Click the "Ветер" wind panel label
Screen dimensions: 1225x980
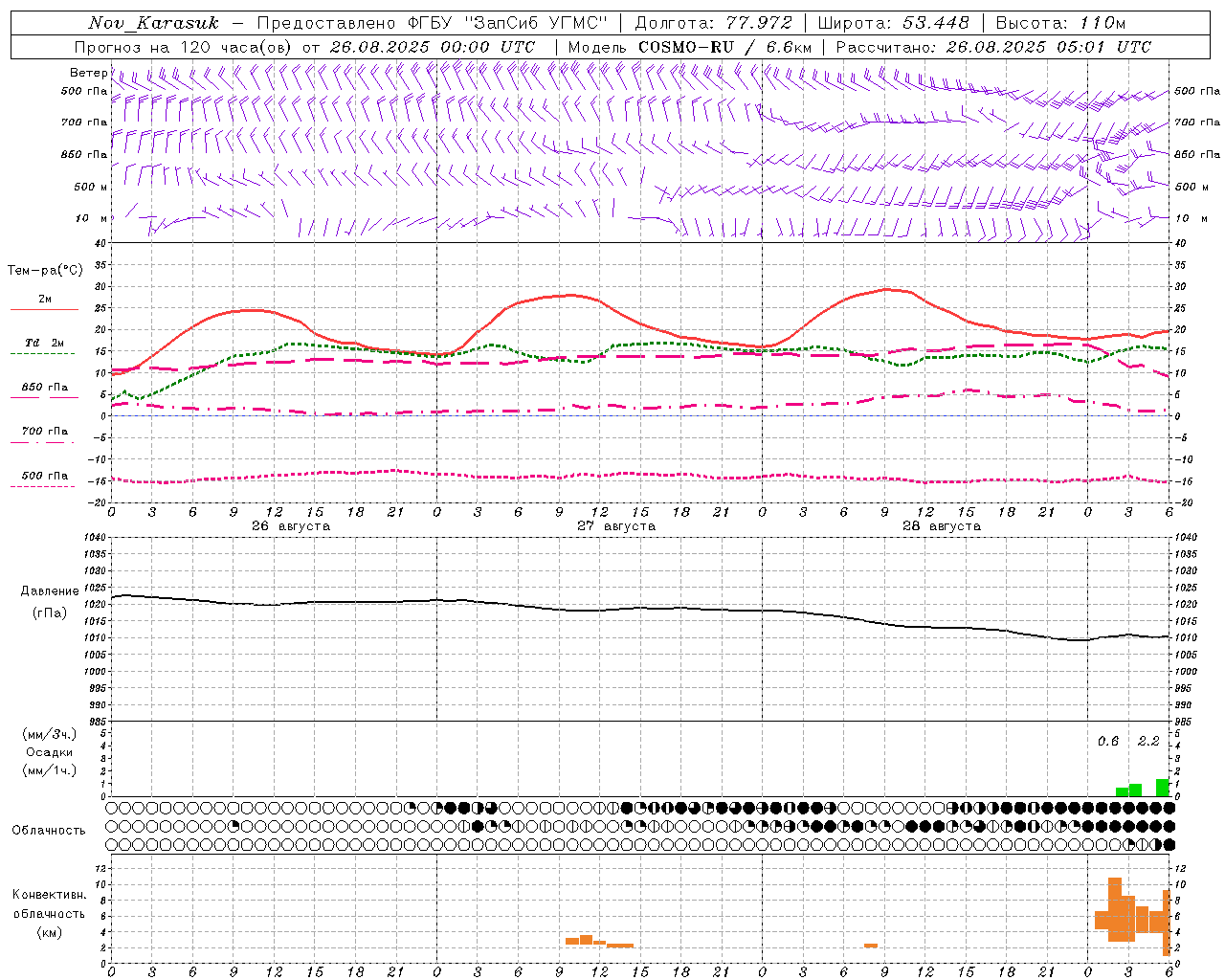point(88,73)
